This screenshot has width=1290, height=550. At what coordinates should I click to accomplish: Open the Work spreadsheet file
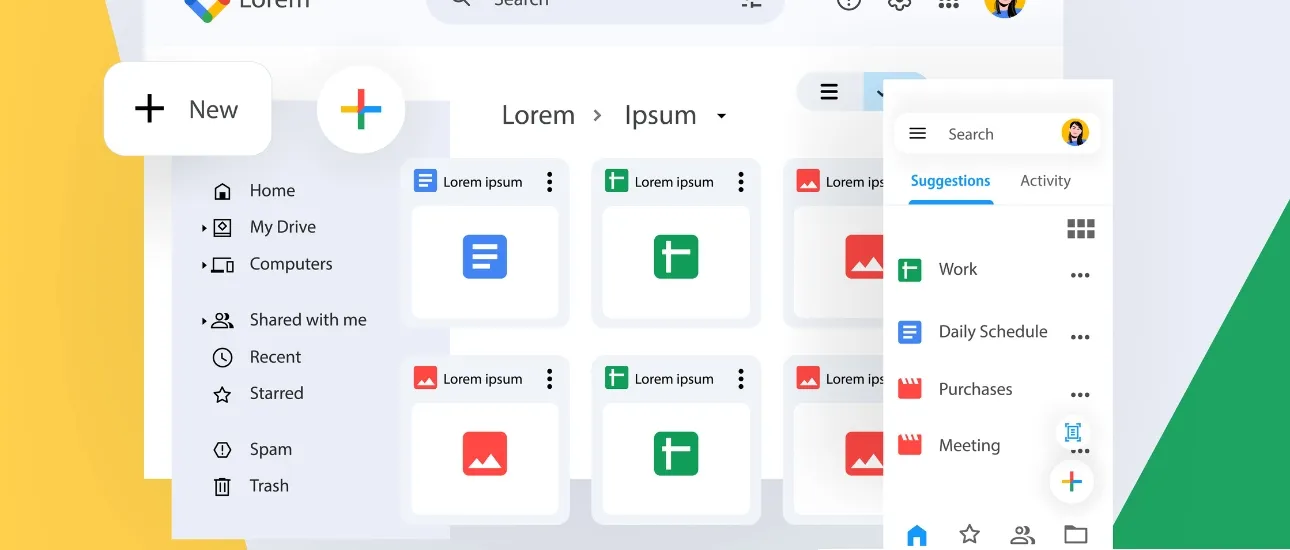(x=958, y=269)
